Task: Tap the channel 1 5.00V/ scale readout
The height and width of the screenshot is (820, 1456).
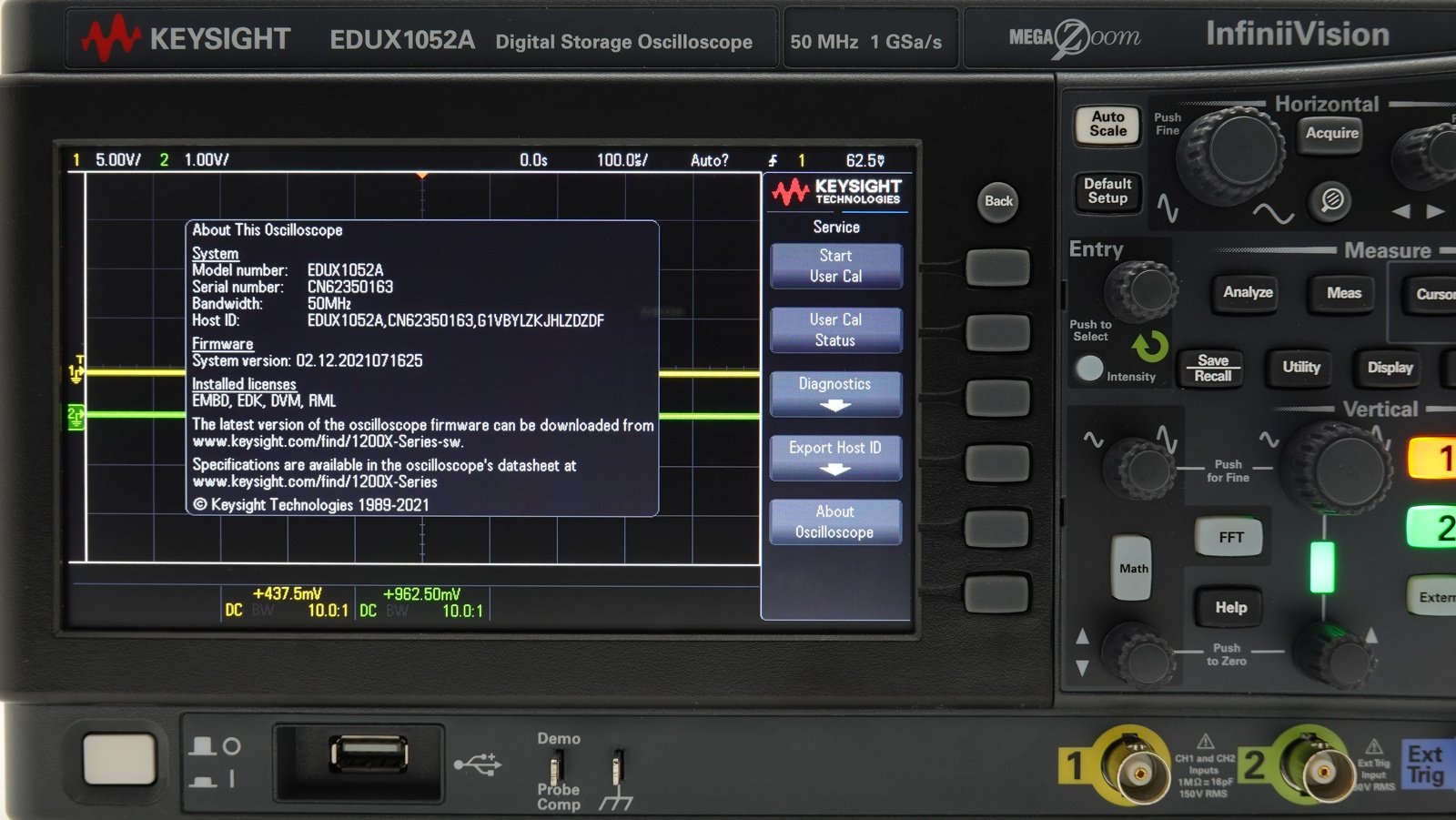Action: pyautogui.click(x=118, y=160)
